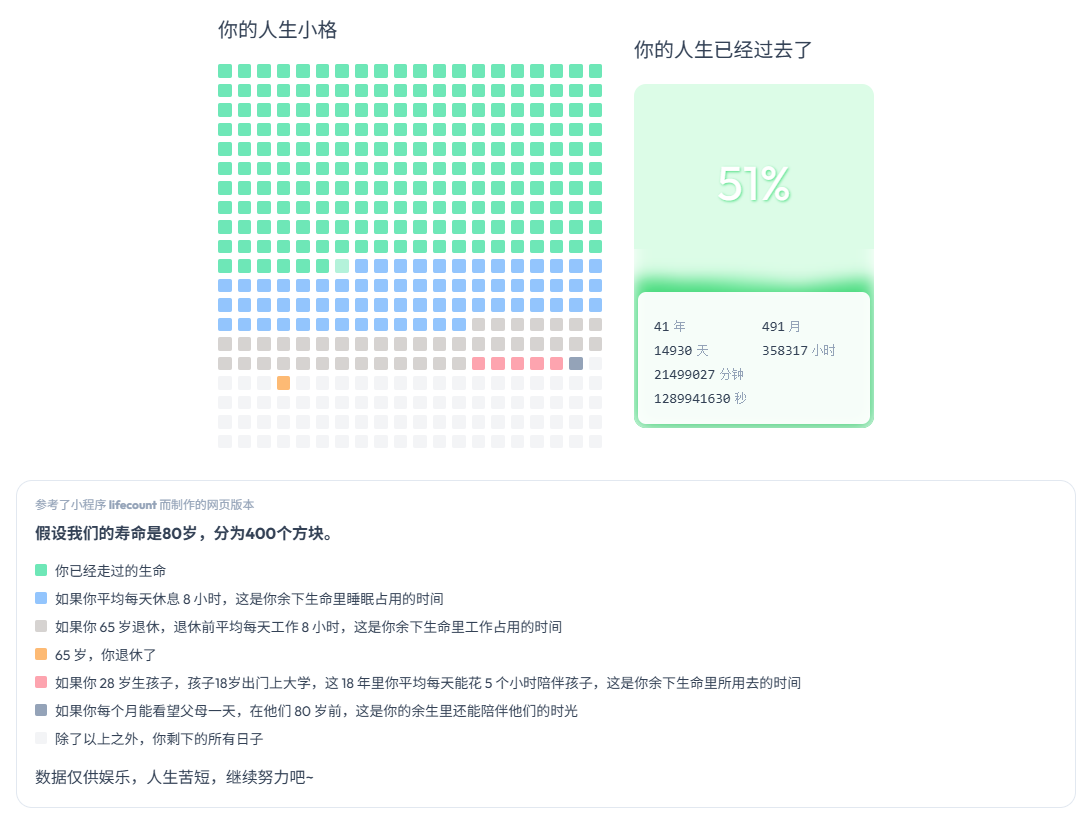Click the 51% progress percentage display
The height and width of the screenshot is (824, 1092).
[754, 185]
